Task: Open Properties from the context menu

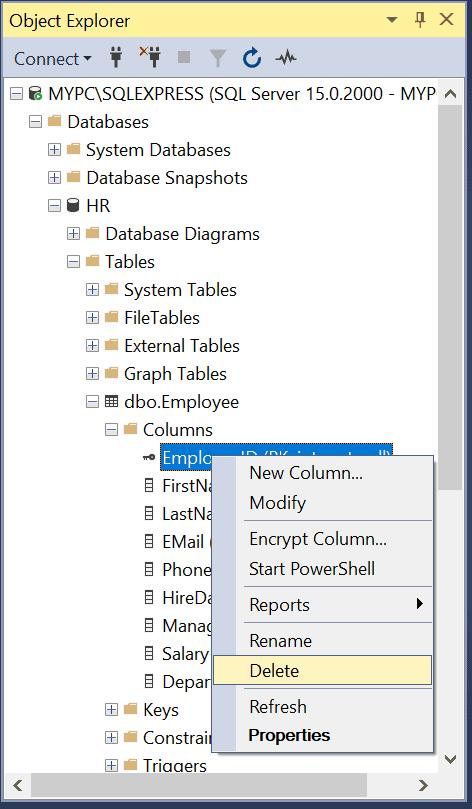Action: 322,735
